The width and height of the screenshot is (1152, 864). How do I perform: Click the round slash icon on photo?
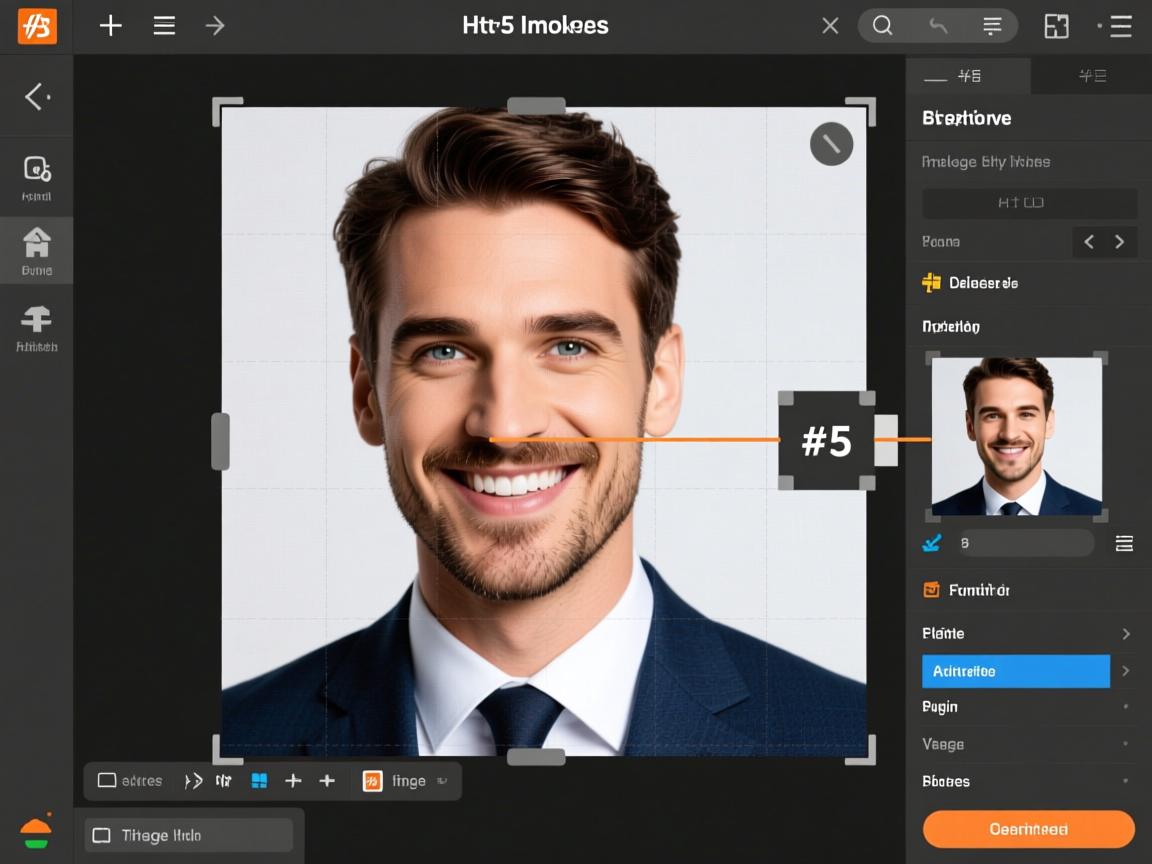[x=831, y=144]
